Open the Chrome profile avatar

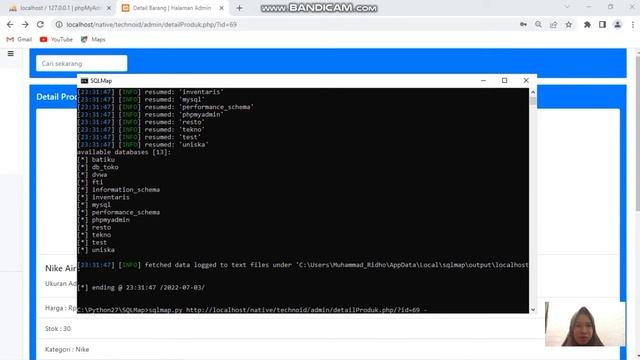(x=618, y=24)
